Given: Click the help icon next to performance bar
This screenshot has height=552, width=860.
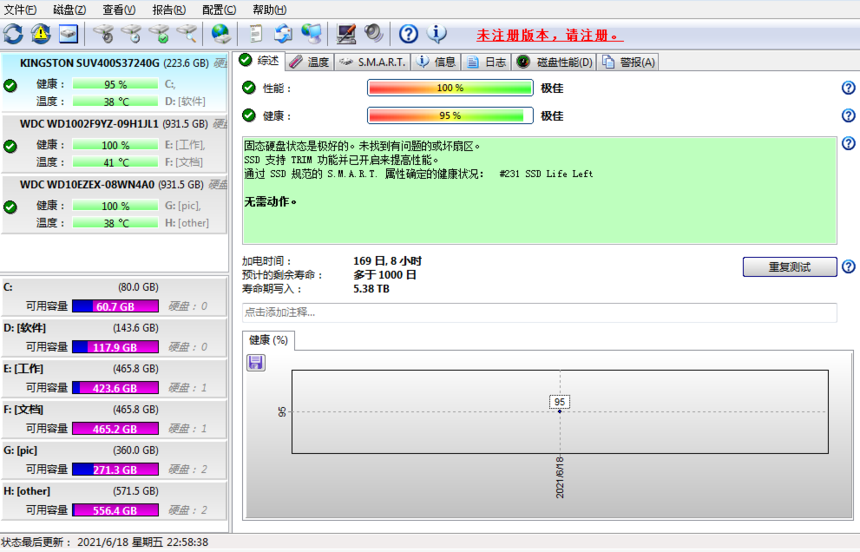Looking at the screenshot, I should [x=849, y=88].
